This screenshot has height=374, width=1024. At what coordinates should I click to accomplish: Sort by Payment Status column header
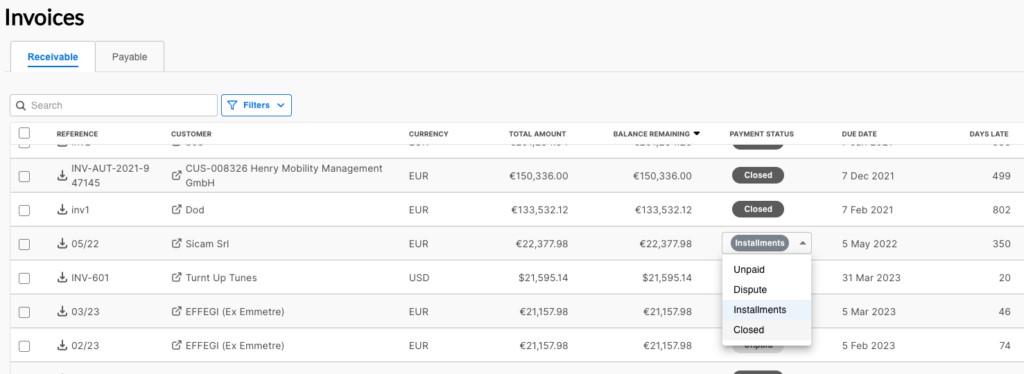(x=761, y=134)
